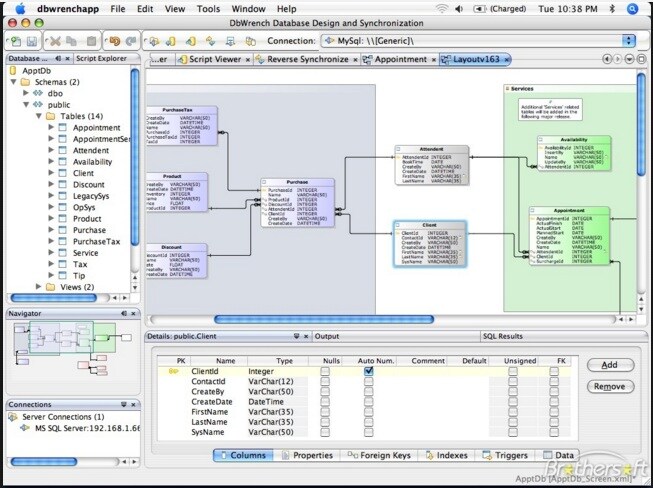Click the orange Undo arrow icon
Image resolution: width=653 pixels, height=488 pixels.
[114, 41]
